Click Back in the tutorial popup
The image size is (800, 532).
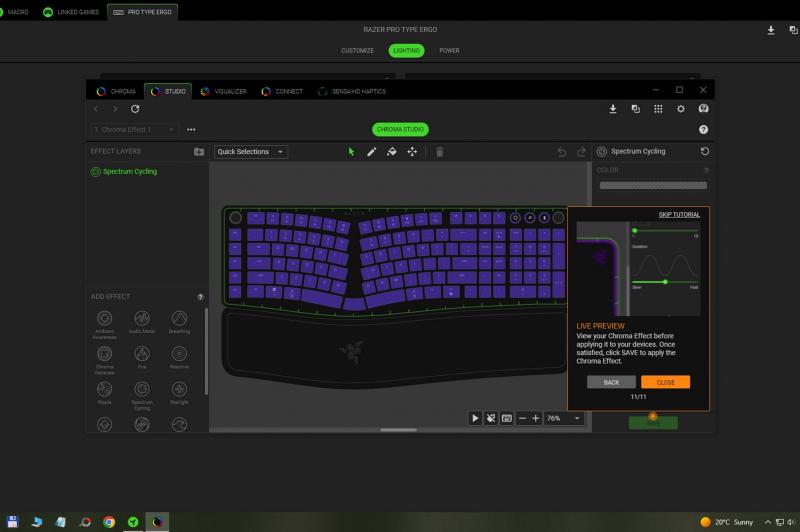point(611,382)
